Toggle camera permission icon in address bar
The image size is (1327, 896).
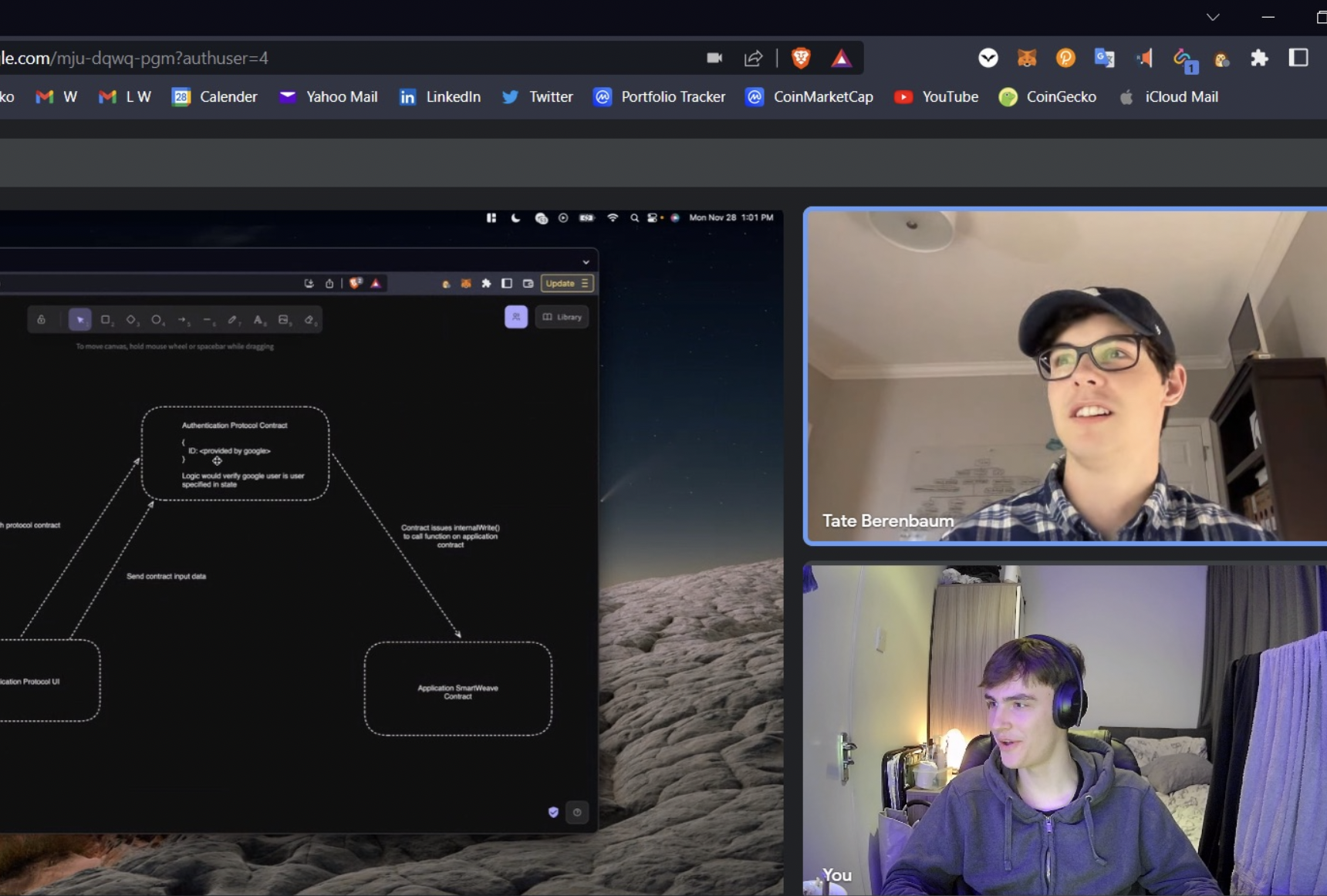click(x=714, y=59)
